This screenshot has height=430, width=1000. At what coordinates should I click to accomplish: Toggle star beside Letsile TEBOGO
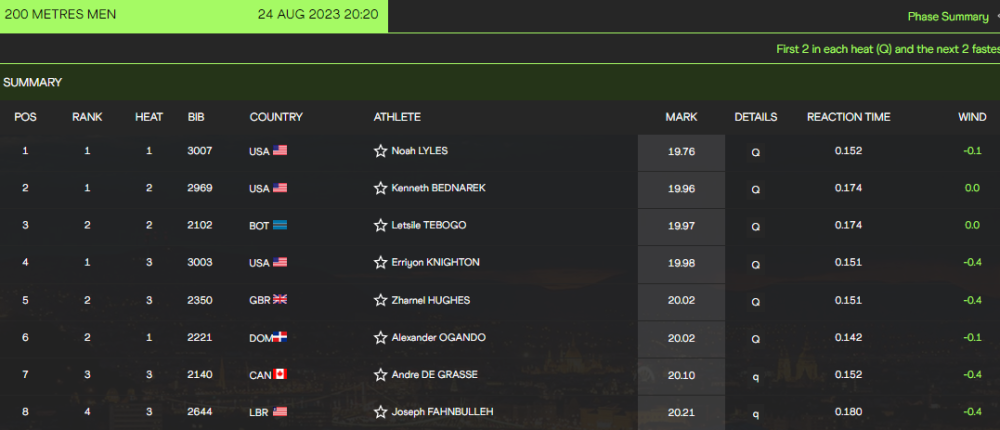[x=381, y=225]
